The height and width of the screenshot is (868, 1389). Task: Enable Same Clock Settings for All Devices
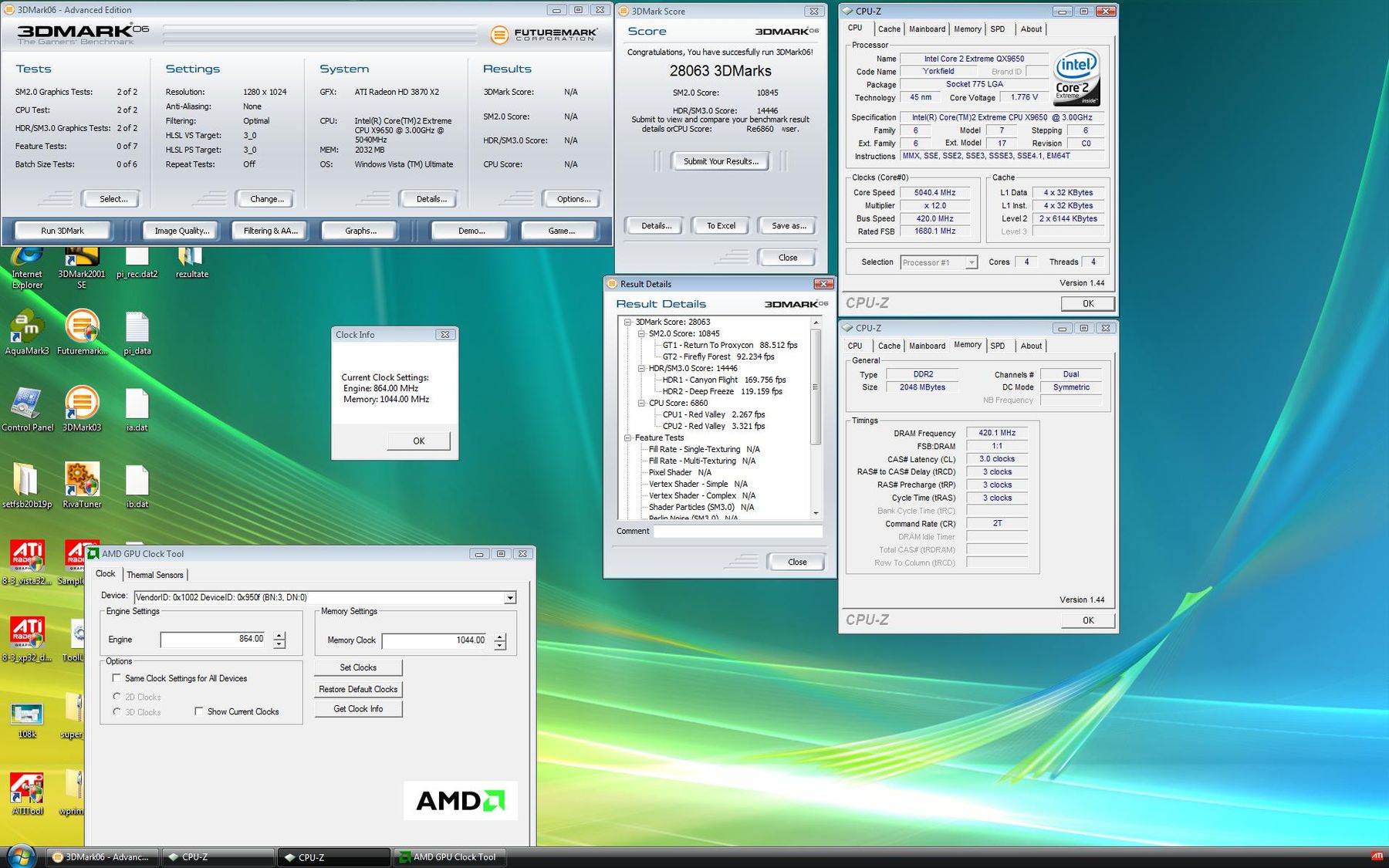pyautogui.click(x=117, y=678)
